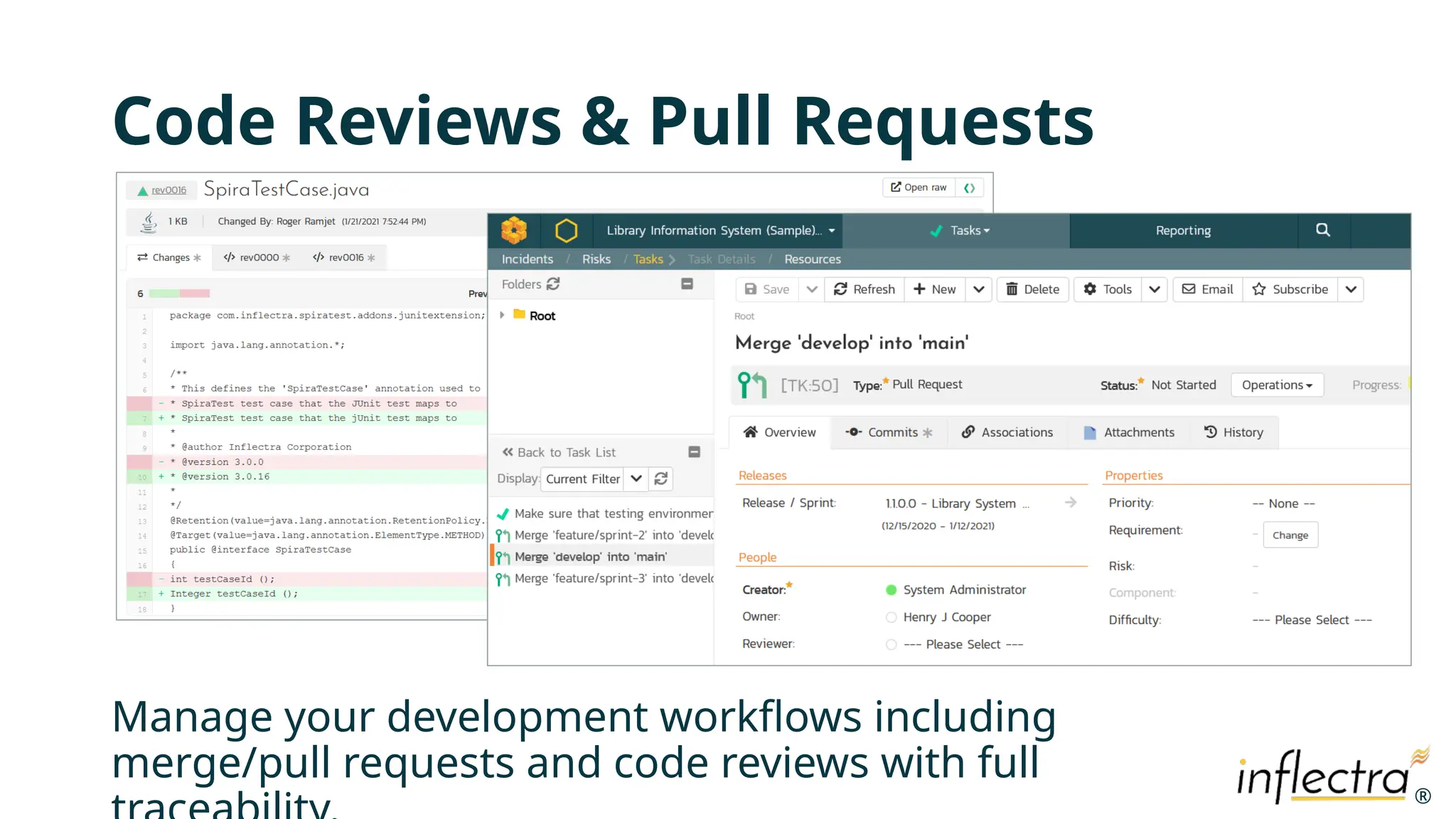Go to Risks in breadcrumb bar
Screen dimensions: 1456x819
coord(596,259)
